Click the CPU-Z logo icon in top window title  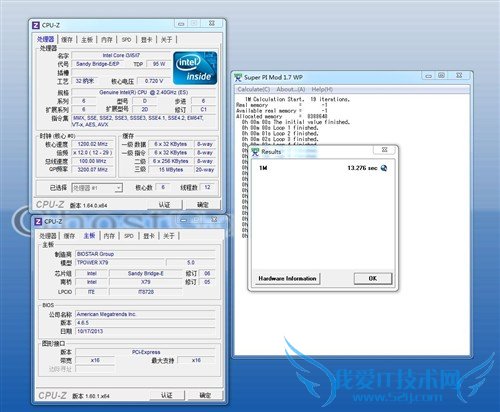36,25
